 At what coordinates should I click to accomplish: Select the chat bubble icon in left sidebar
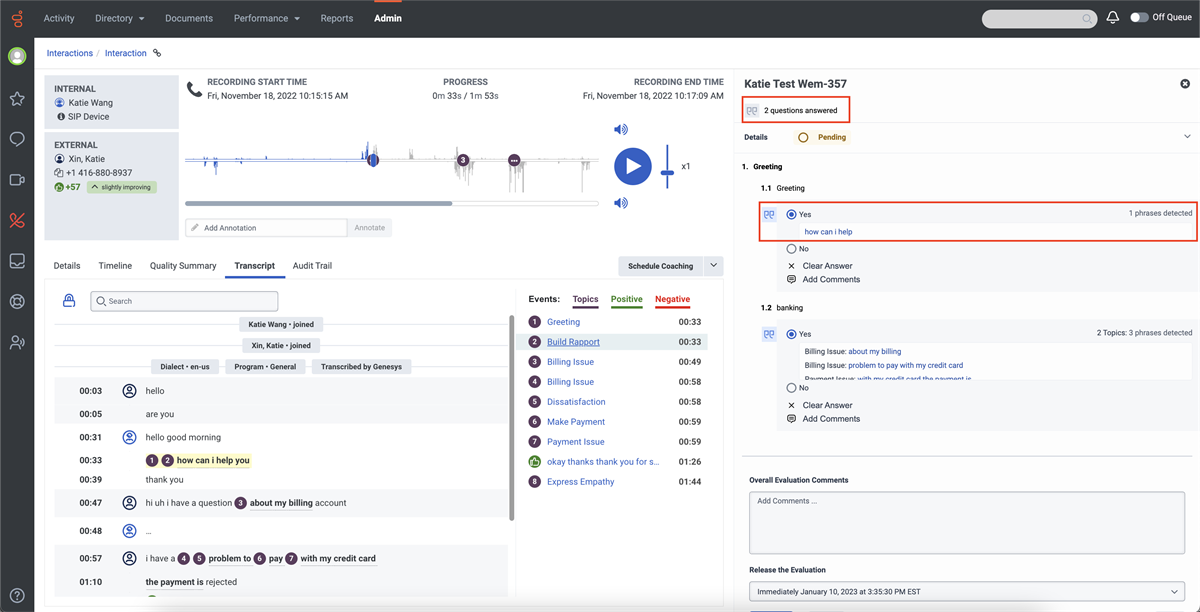click(x=16, y=139)
